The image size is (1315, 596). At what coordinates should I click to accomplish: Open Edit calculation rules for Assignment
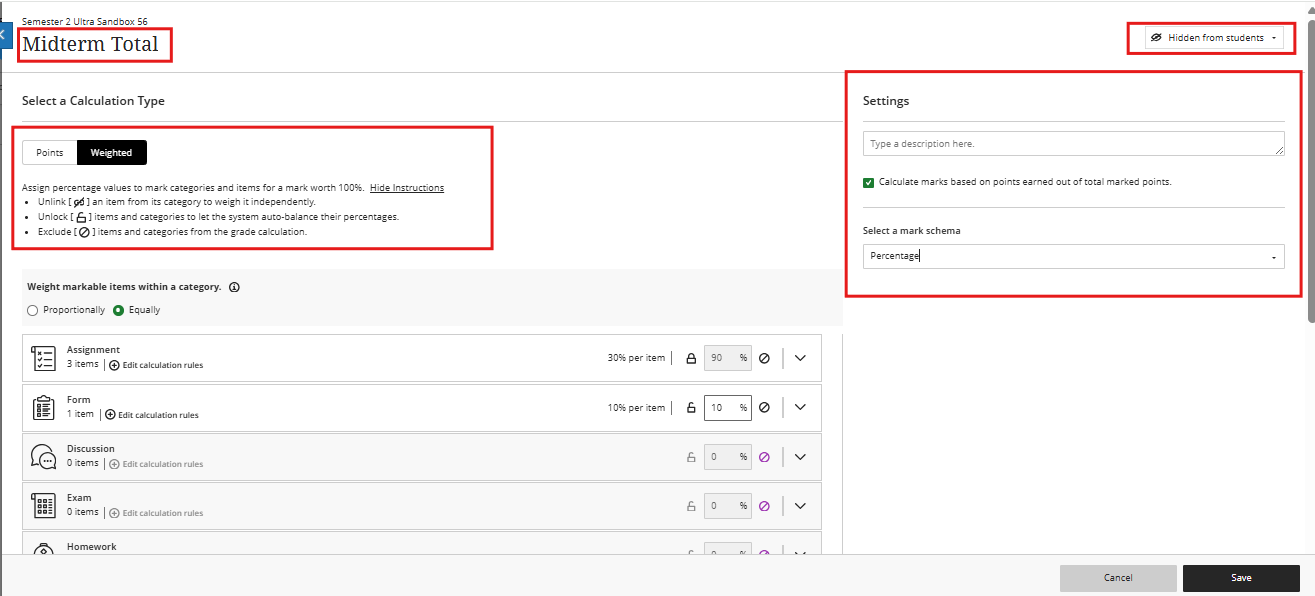point(156,365)
